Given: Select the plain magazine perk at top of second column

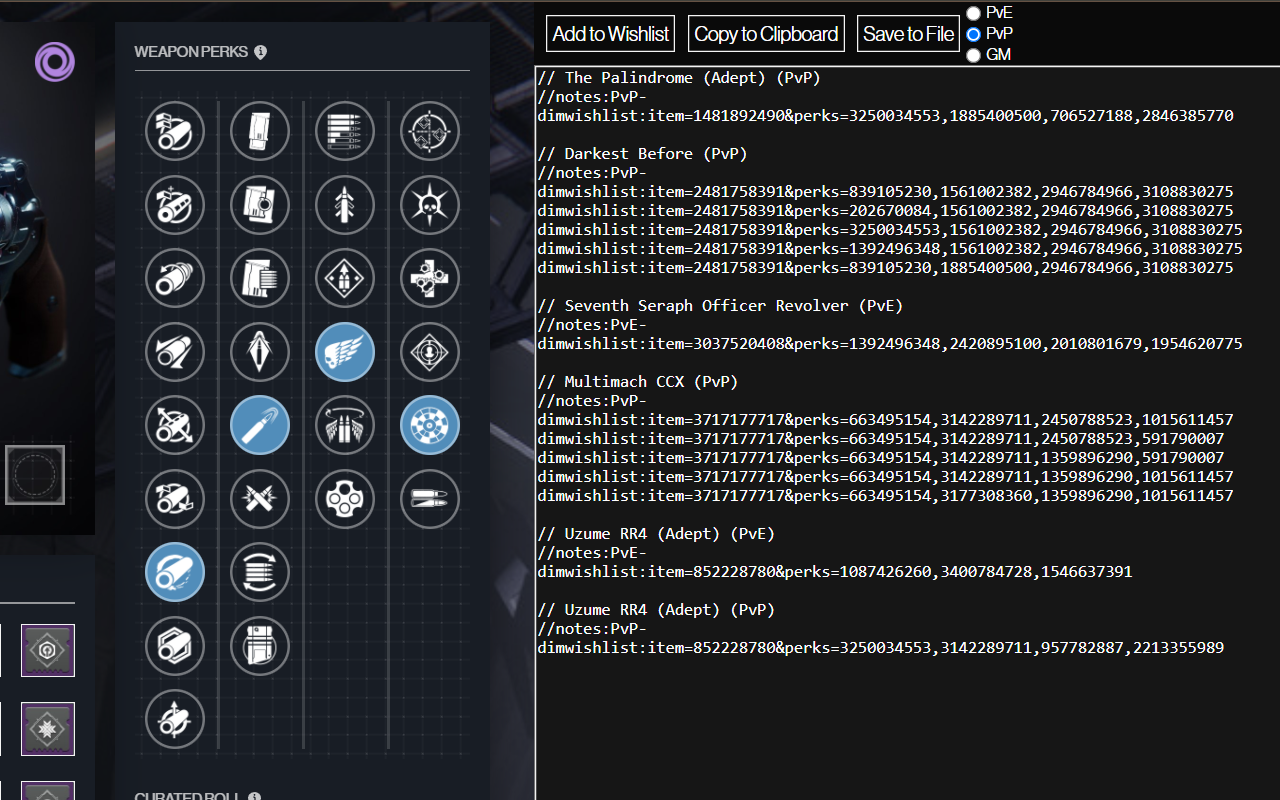Looking at the screenshot, I should 260,131.
